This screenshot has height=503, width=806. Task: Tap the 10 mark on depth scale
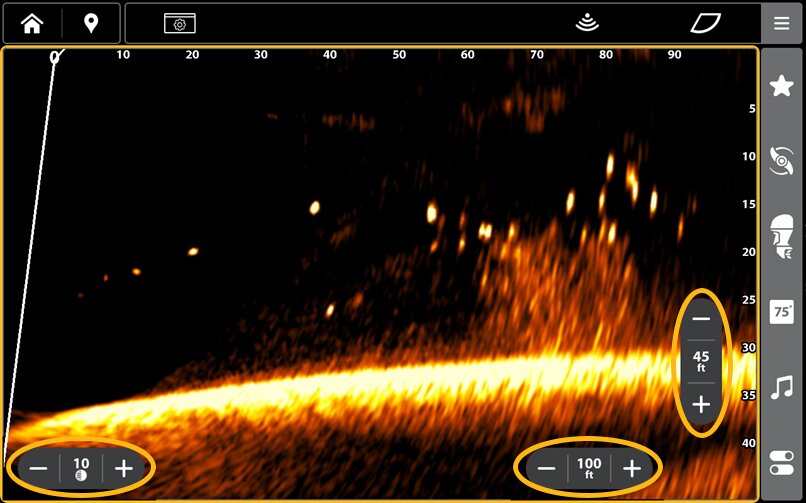(x=749, y=157)
